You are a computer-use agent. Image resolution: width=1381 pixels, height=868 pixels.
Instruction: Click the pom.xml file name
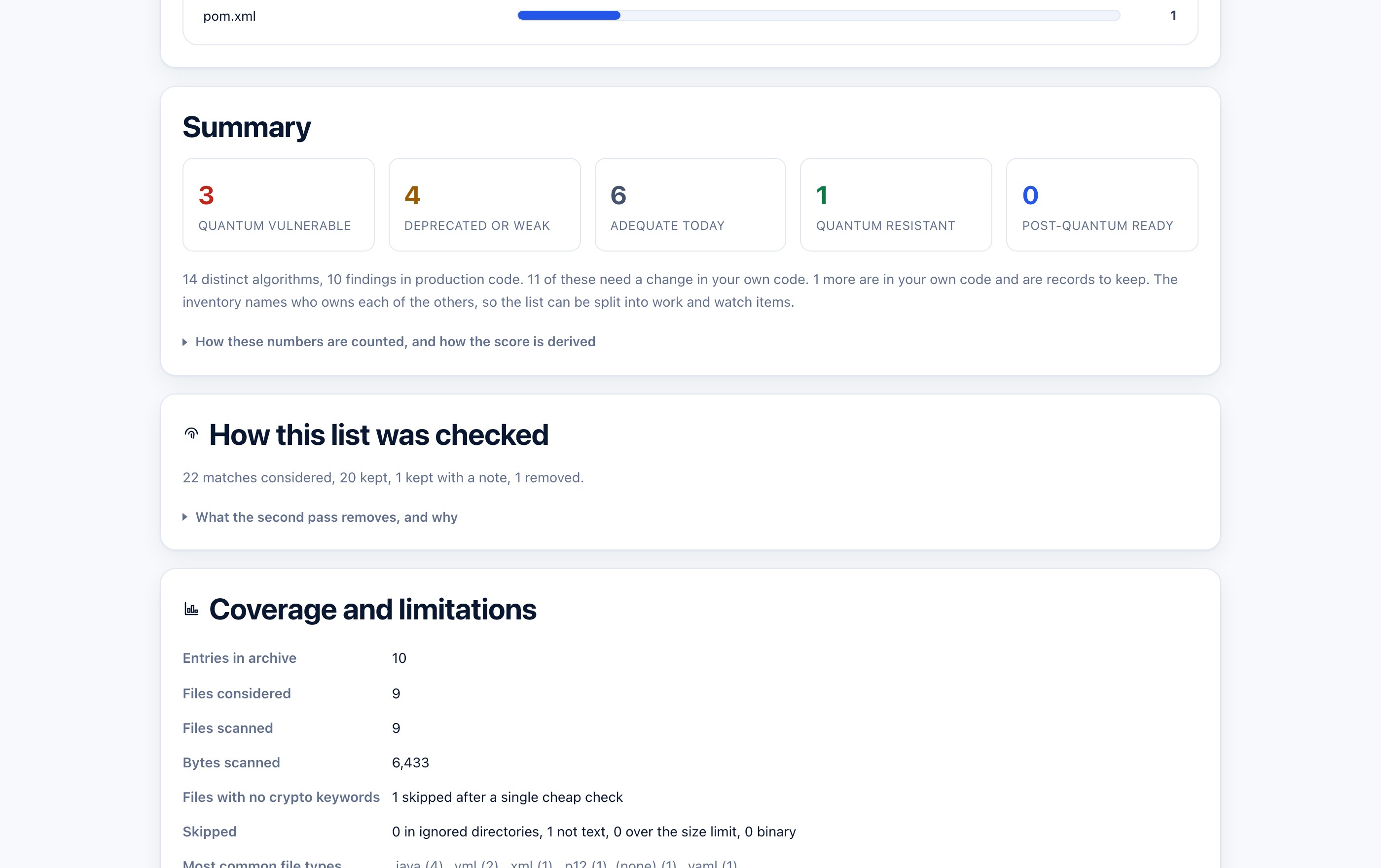pyautogui.click(x=229, y=16)
